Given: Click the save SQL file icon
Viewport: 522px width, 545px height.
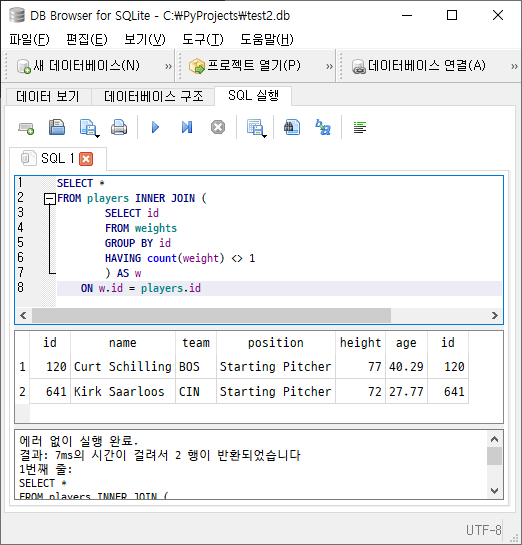Looking at the screenshot, I should click(87, 128).
